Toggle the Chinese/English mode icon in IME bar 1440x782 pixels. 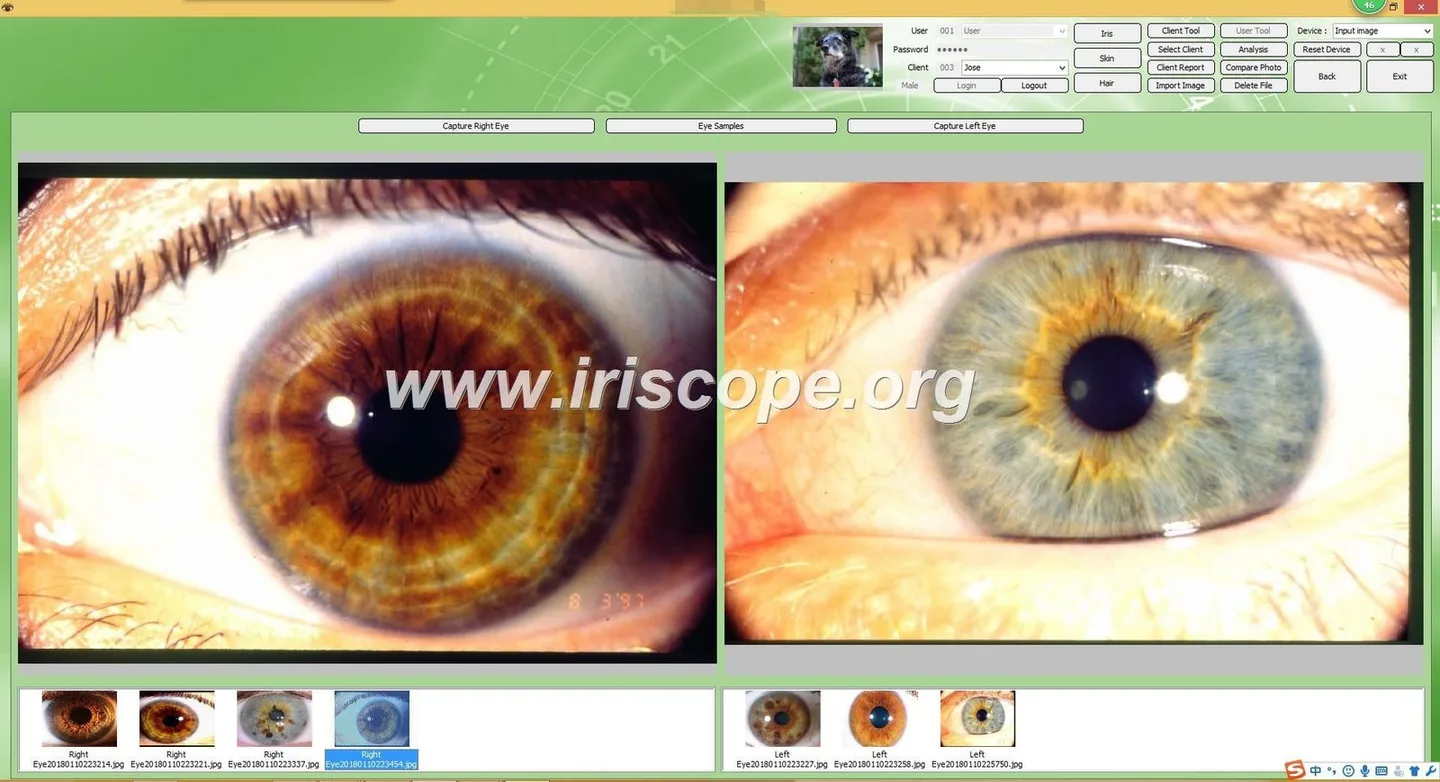tap(1315, 770)
